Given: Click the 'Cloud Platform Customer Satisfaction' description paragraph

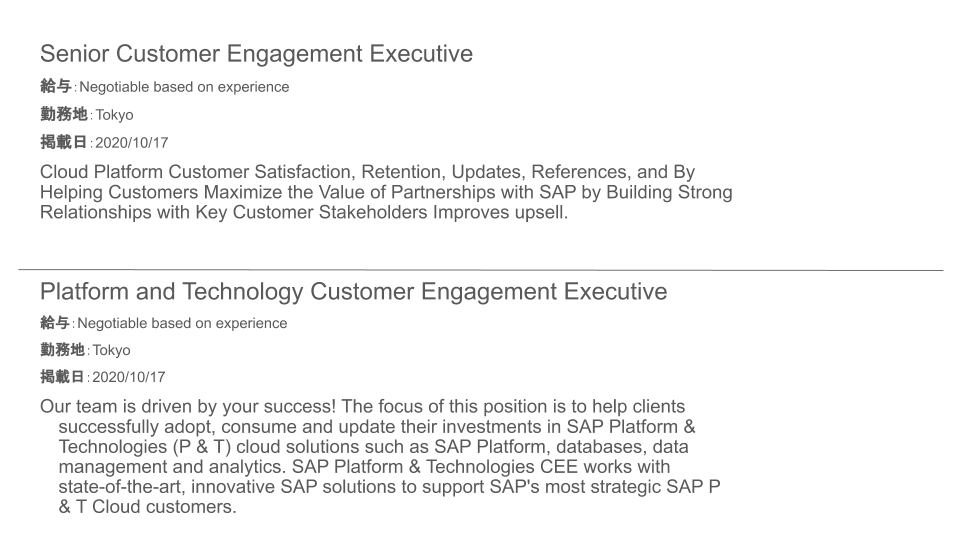Looking at the screenshot, I should [x=386, y=192].
